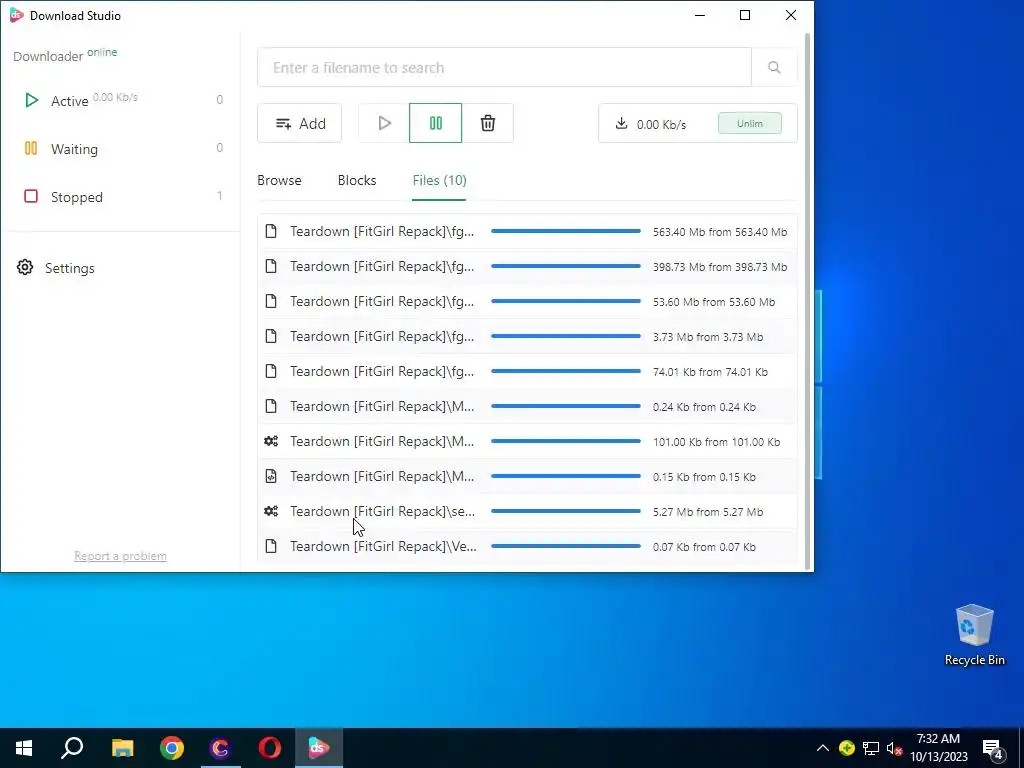Click code file icon of 0.15 Kb row

(x=271, y=476)
